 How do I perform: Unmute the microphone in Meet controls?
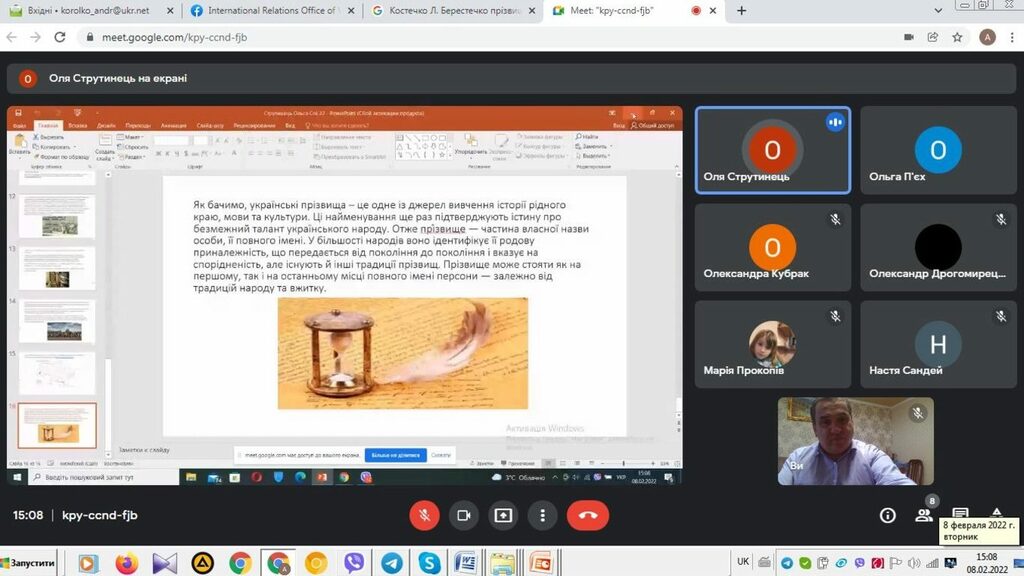click(x=424, y=515)
